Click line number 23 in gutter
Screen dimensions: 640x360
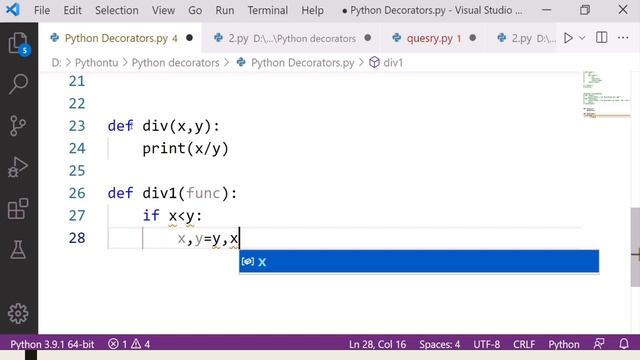click(77, 126)
